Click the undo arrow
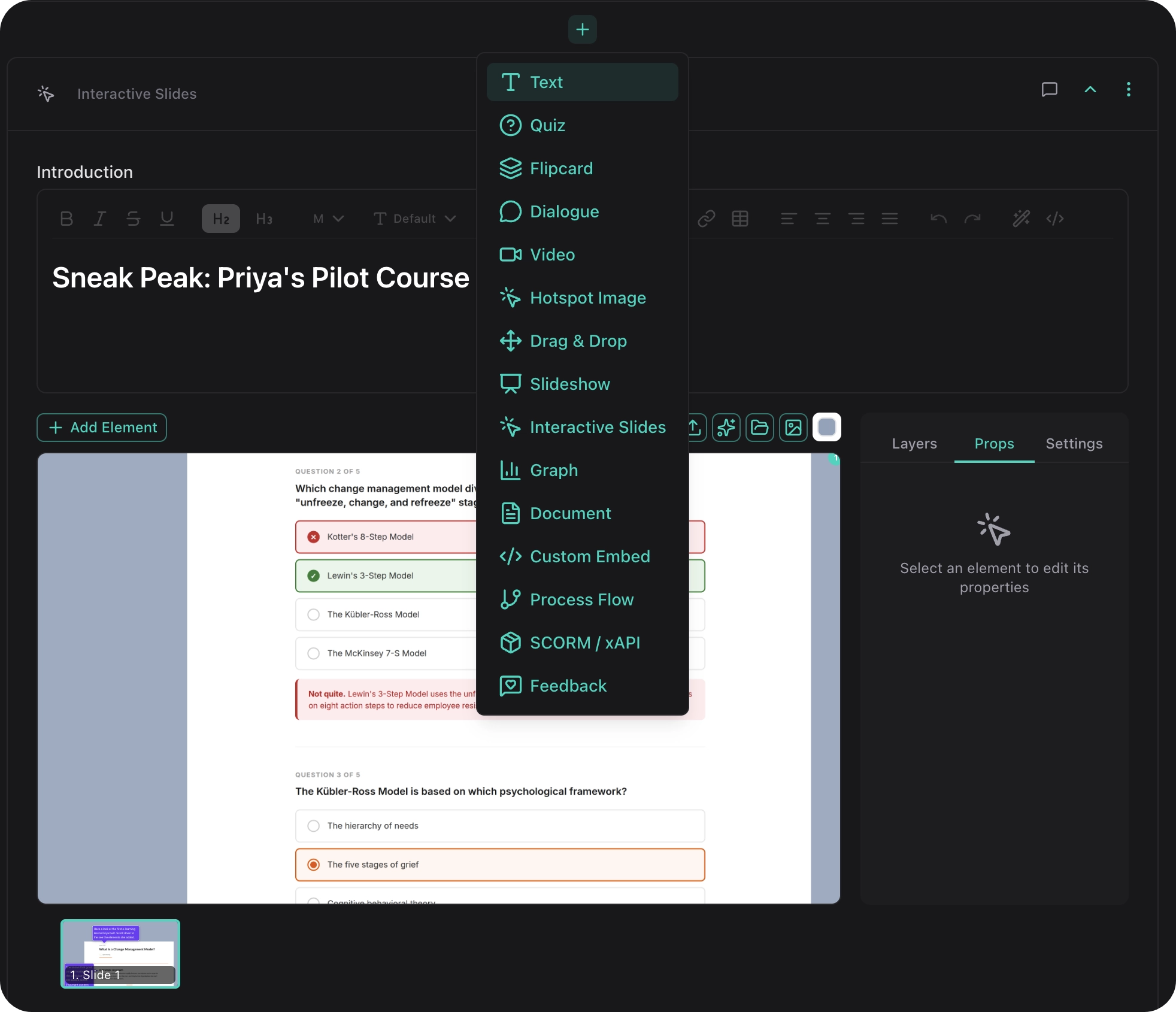1176x1012 pixels. 938,219
